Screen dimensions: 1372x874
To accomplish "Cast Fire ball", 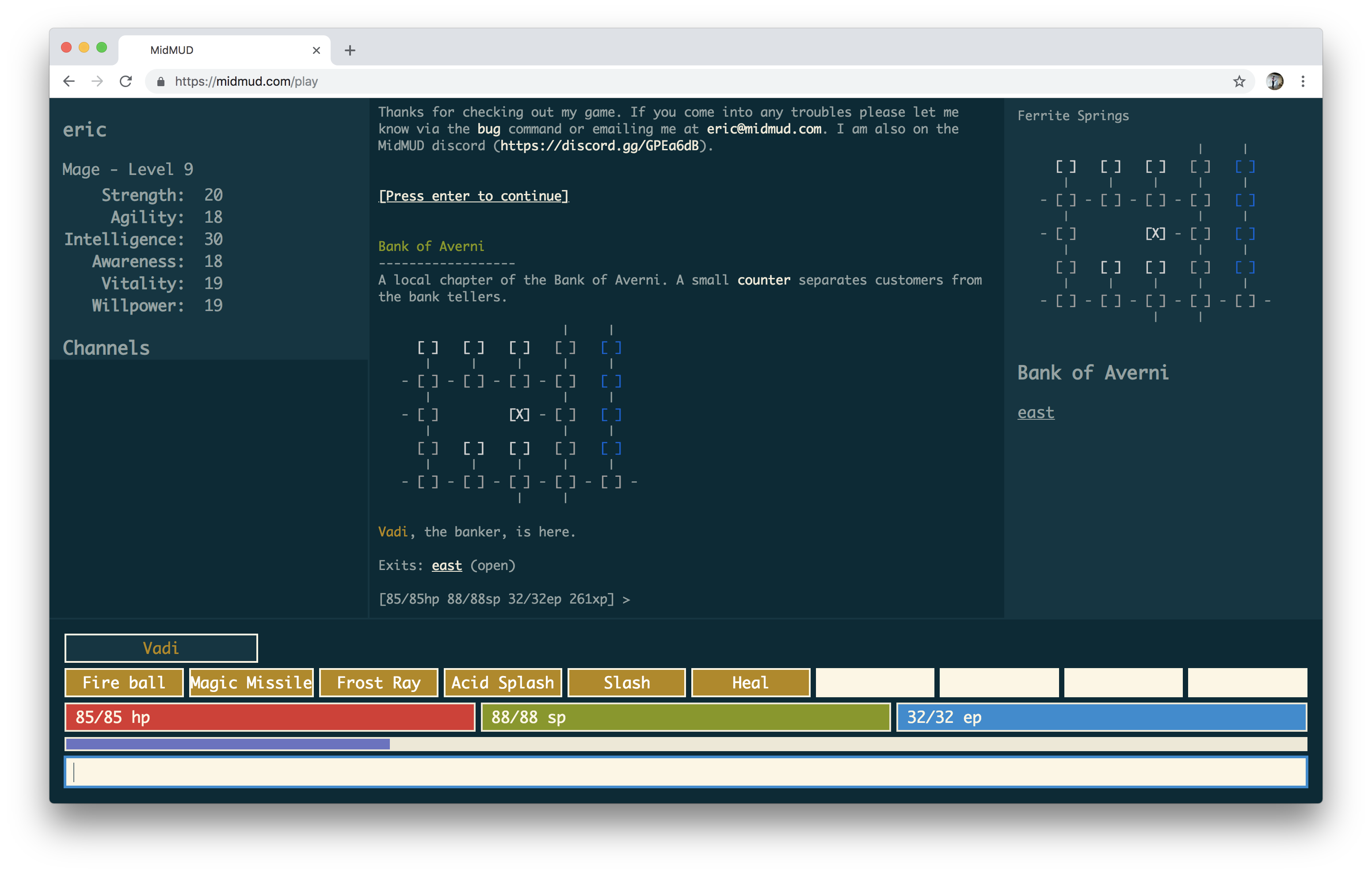I will [124, 683].
